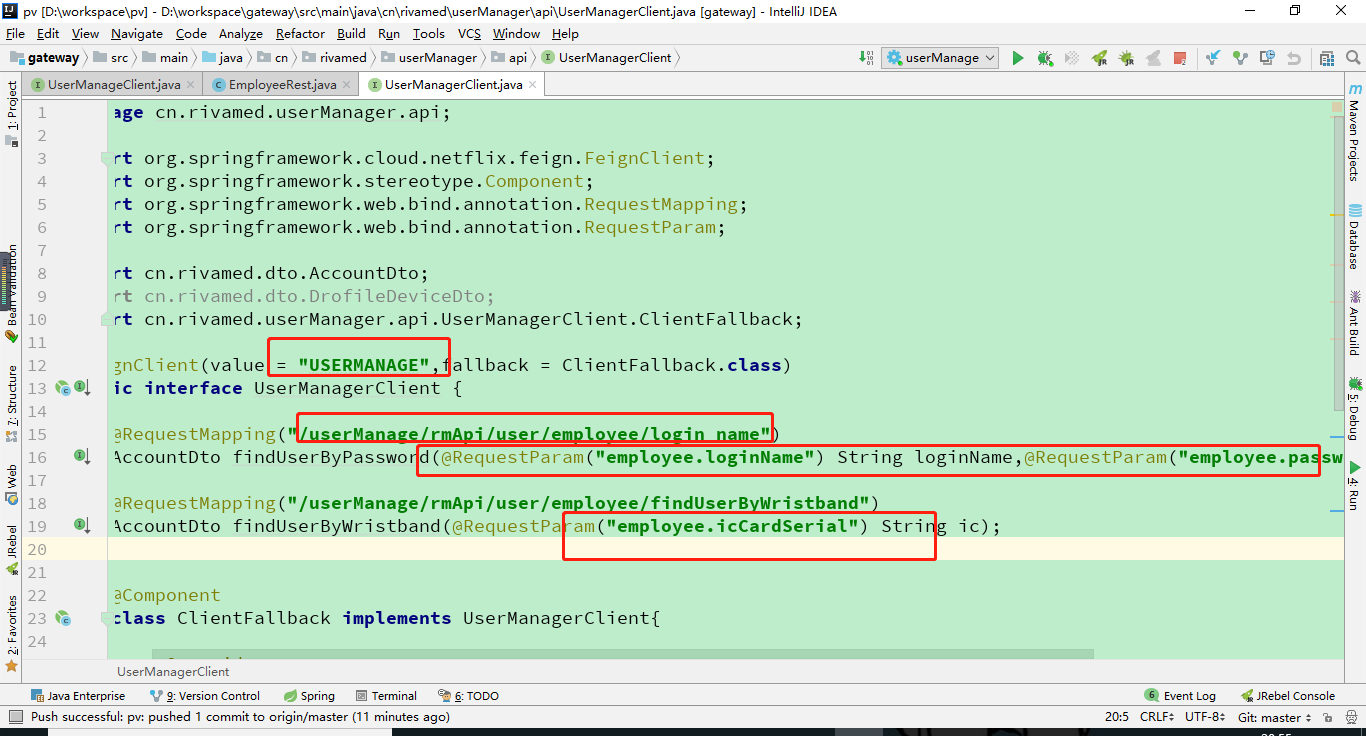Stop the running process with the red square
This screenshot has height=736, width=1366.
[x=1180, y=58]
